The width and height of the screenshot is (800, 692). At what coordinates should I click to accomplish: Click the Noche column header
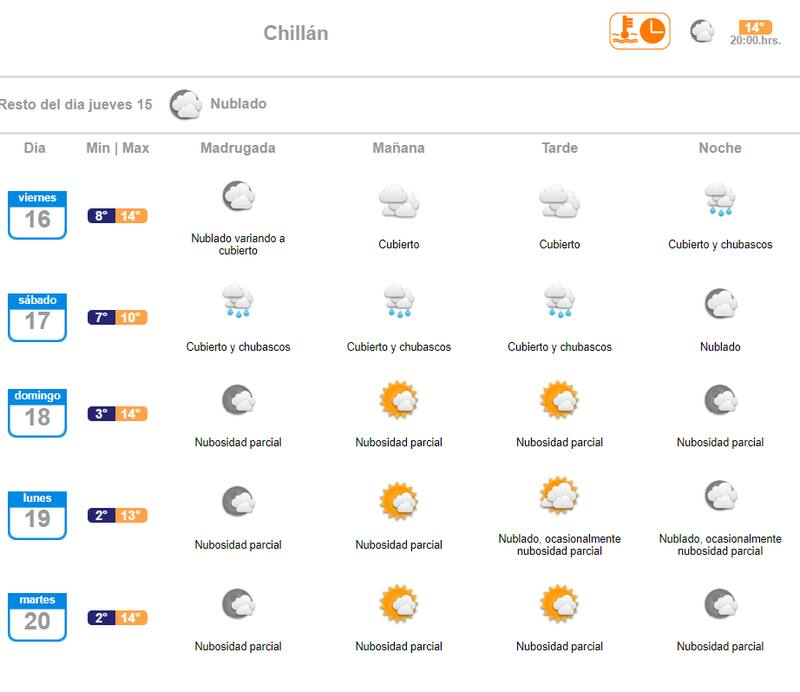[x=720, y=148]
